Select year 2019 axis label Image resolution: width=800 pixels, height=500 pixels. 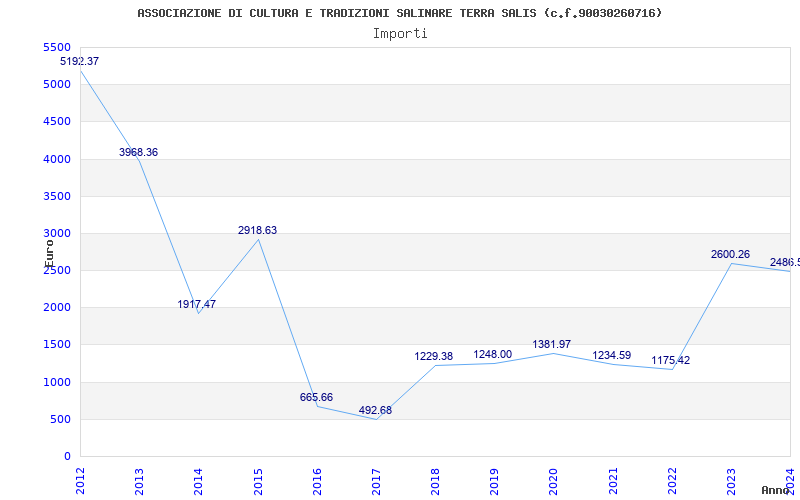(x=494, y=481)
